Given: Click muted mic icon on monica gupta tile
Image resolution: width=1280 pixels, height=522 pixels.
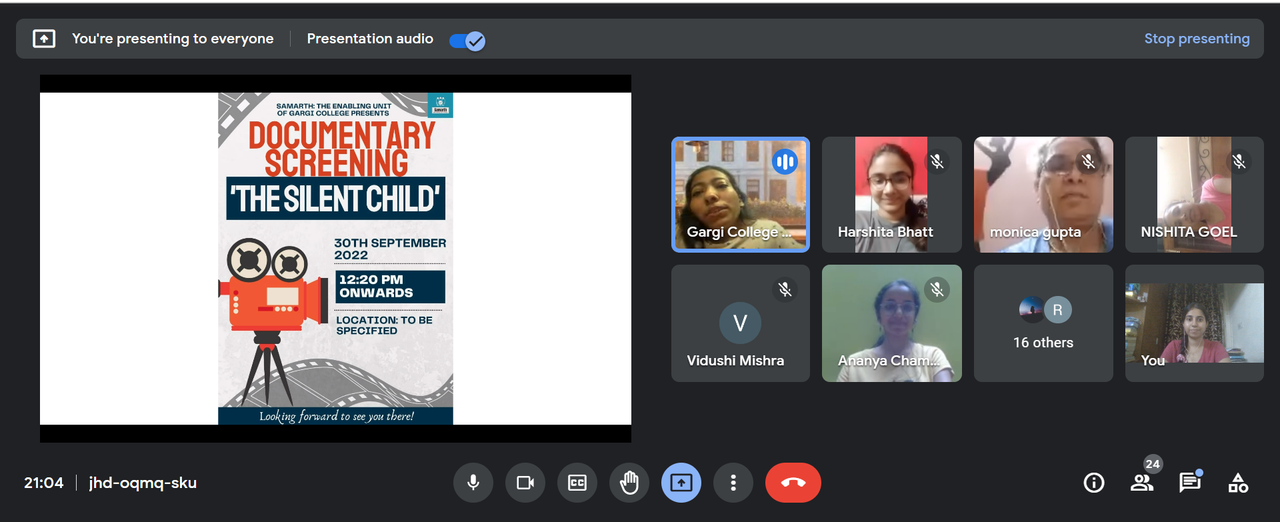Looking at the screenshot, I should pyautogui.click(x=1088, y=161).
